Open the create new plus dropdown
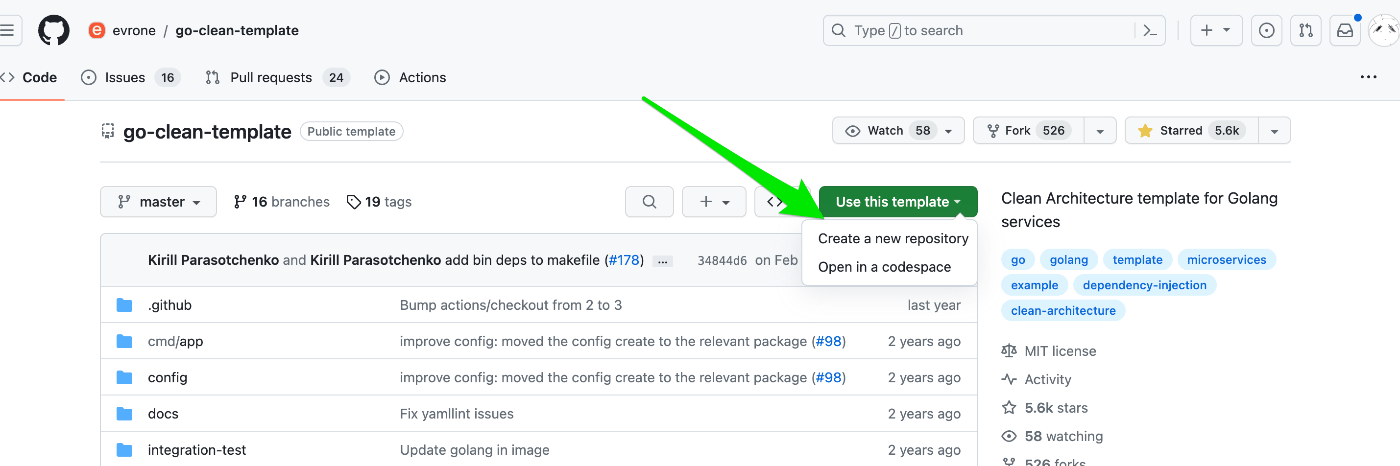This screenshot has height=466, width=1400. click(x=1217, y=31)
